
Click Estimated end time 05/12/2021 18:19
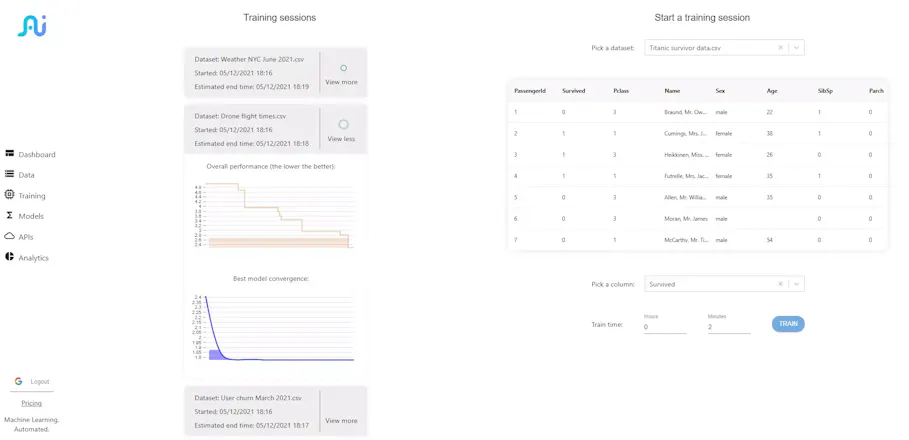[x=252, y=87]
